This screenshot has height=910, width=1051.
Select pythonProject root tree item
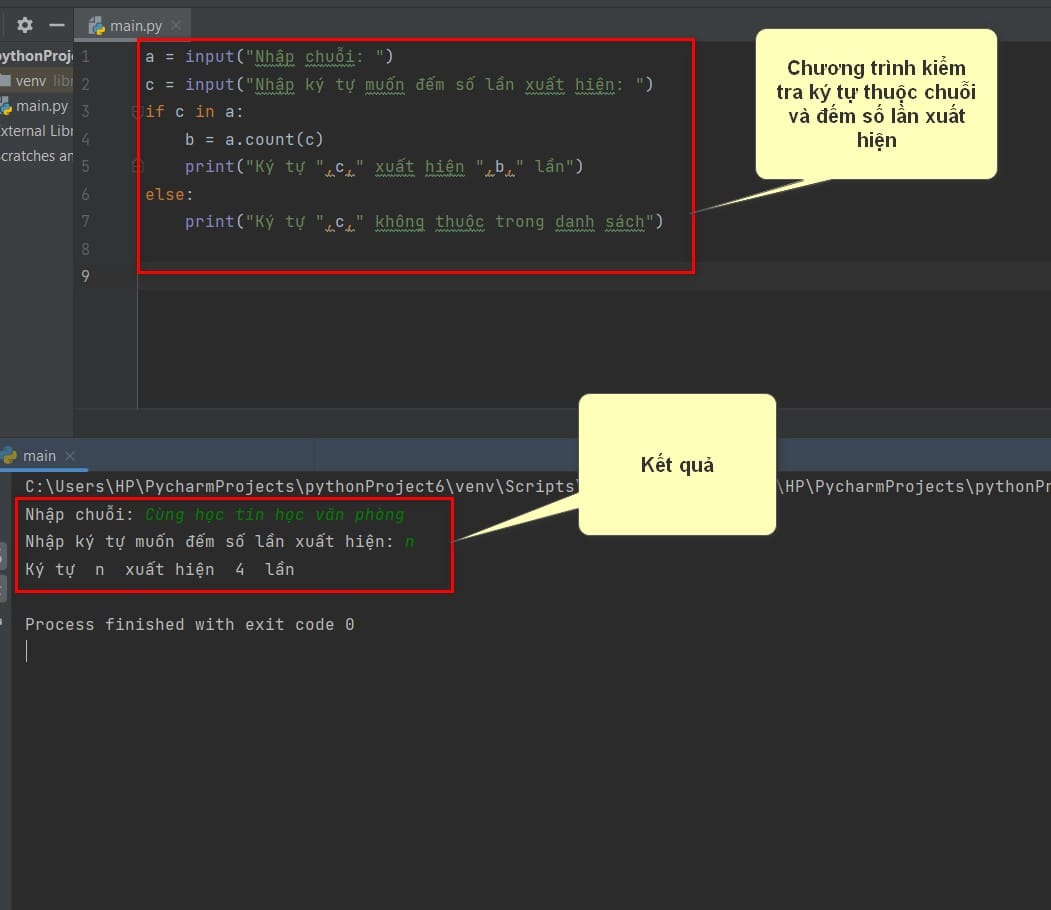pyautogui.click(x=36, y=56)
